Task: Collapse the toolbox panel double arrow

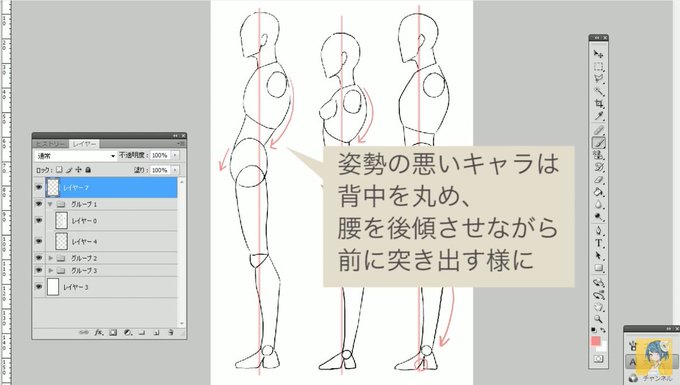Action: (597, 38)
